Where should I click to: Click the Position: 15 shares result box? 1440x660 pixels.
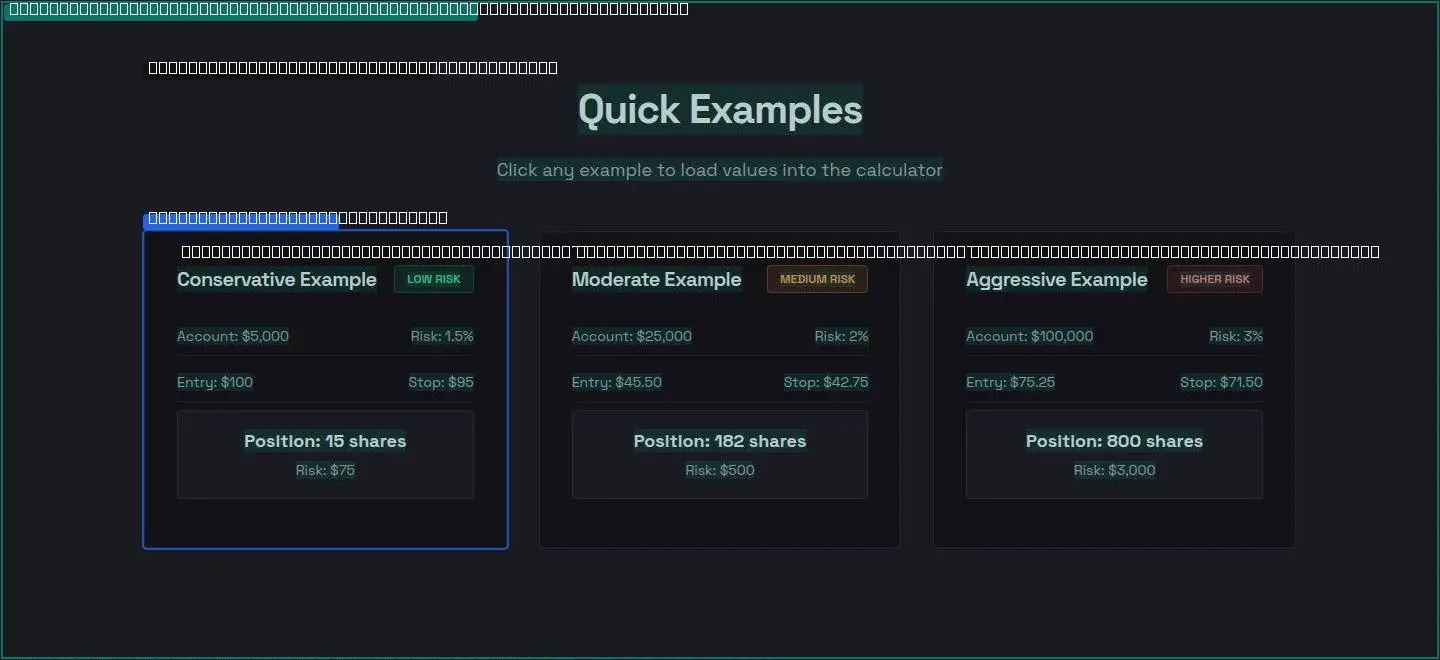click(x=325, y=454)
